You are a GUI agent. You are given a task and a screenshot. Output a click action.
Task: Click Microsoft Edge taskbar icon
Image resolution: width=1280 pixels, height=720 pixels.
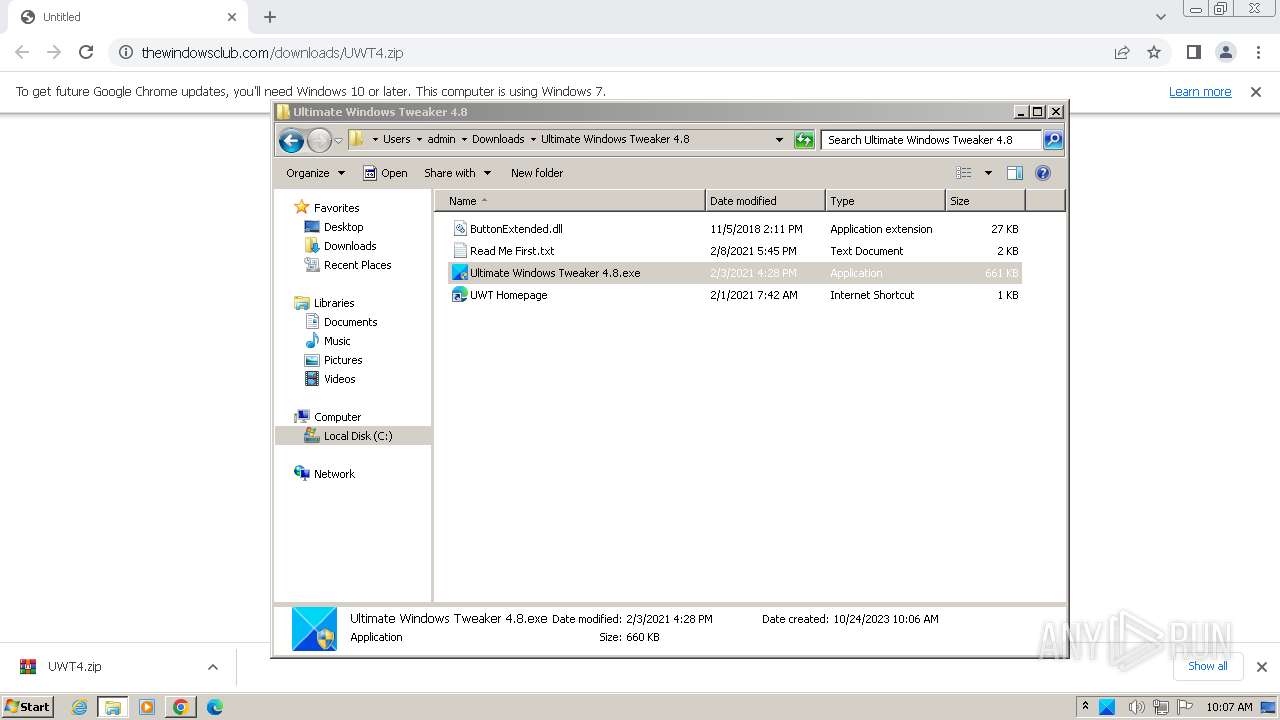click(214, 707)
